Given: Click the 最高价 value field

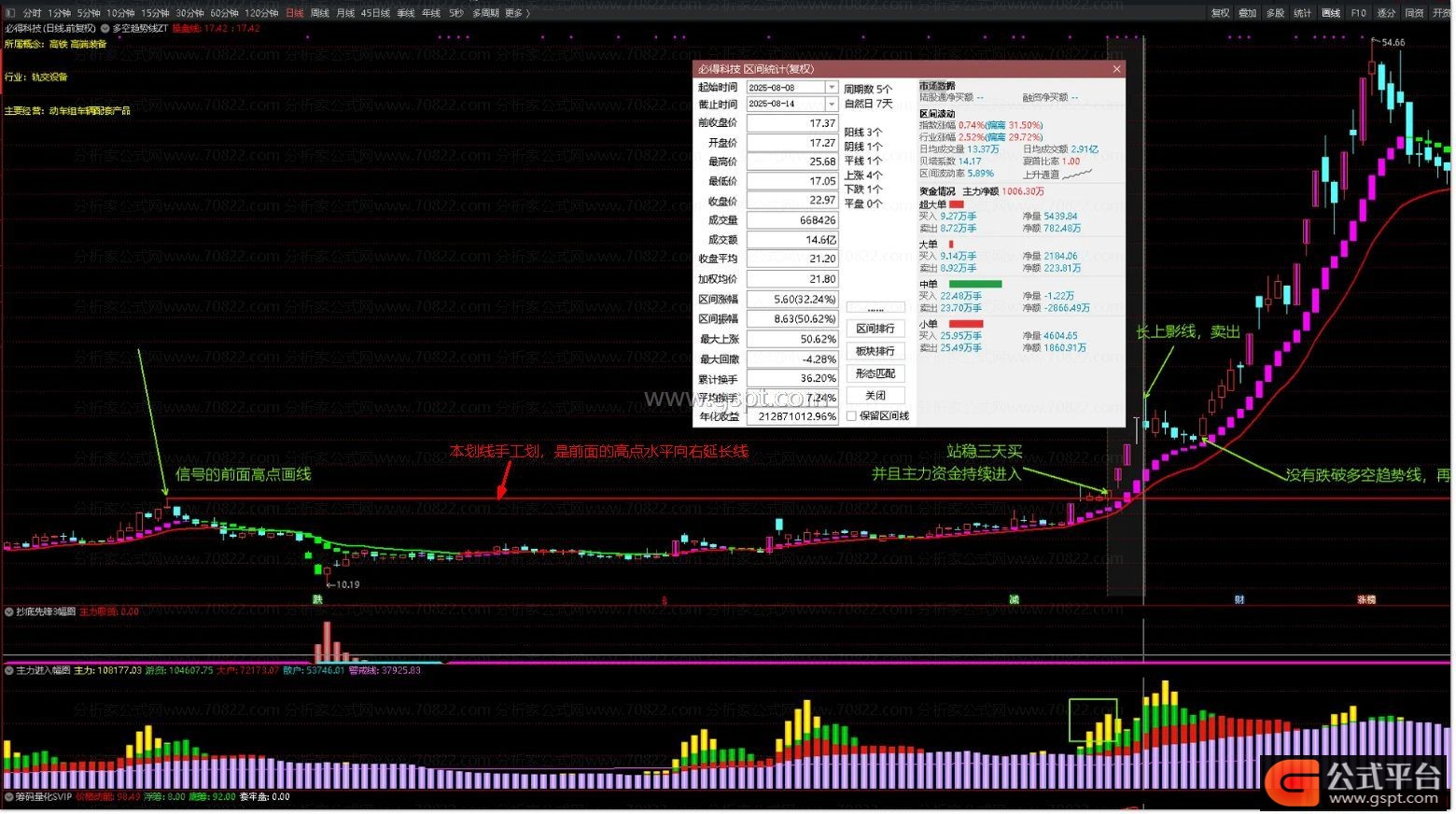Looking at the screenshot, I should [791, 162].
